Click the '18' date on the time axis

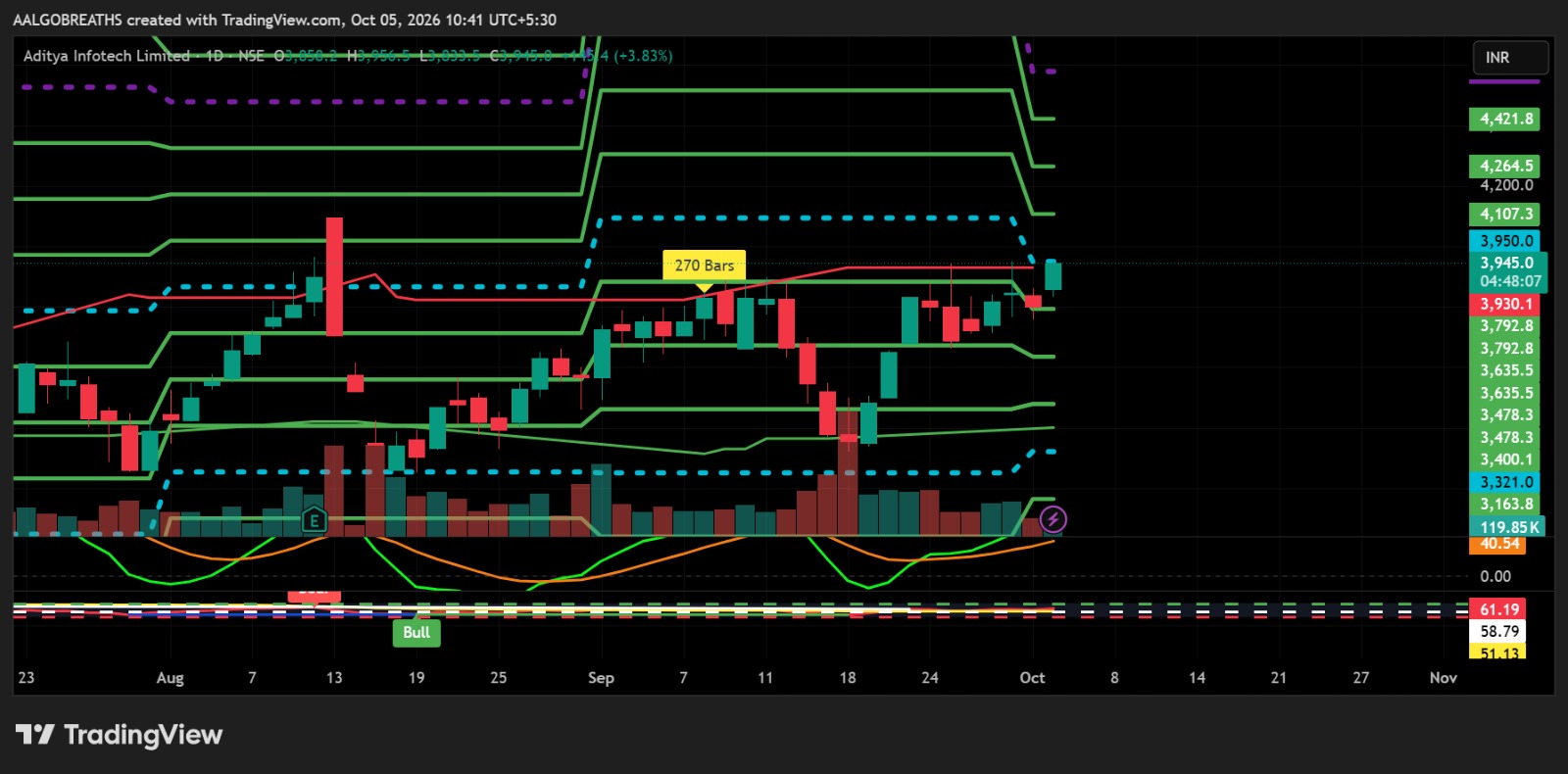click(x=848, y=678)
